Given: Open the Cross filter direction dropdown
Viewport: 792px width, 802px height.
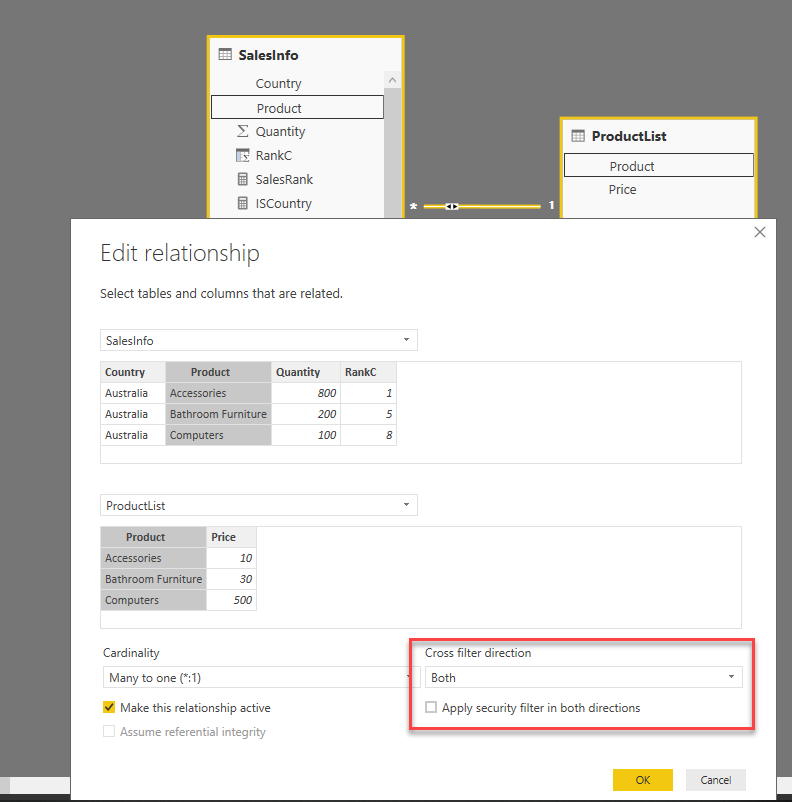Looking at the screenshot, I should (x=583, y=677).
